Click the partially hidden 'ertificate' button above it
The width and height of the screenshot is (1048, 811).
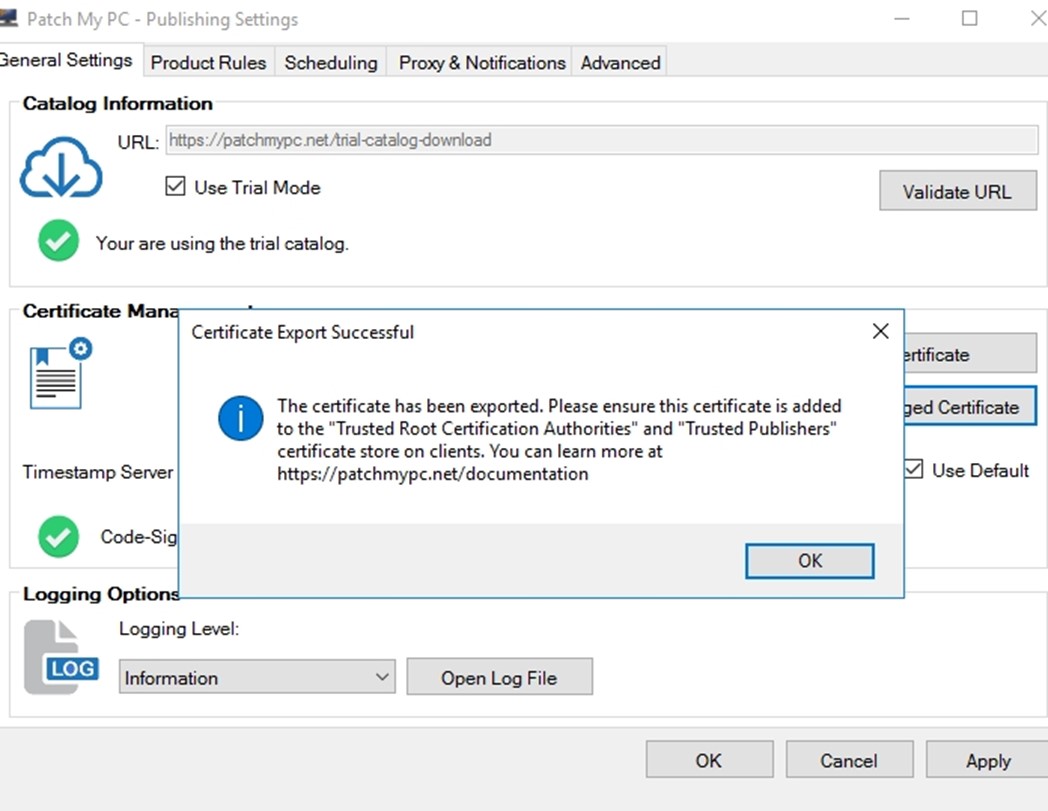pos(970,354)
